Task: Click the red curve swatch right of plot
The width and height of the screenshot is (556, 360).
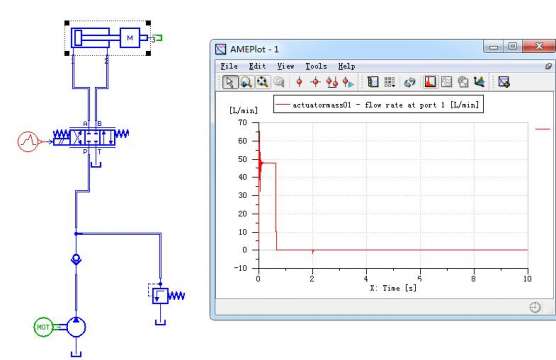Action: (543, 129)
